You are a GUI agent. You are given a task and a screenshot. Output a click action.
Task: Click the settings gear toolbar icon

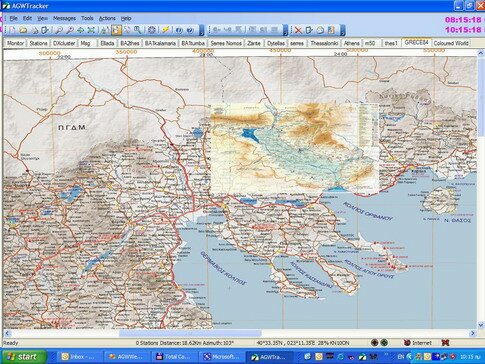152,30
